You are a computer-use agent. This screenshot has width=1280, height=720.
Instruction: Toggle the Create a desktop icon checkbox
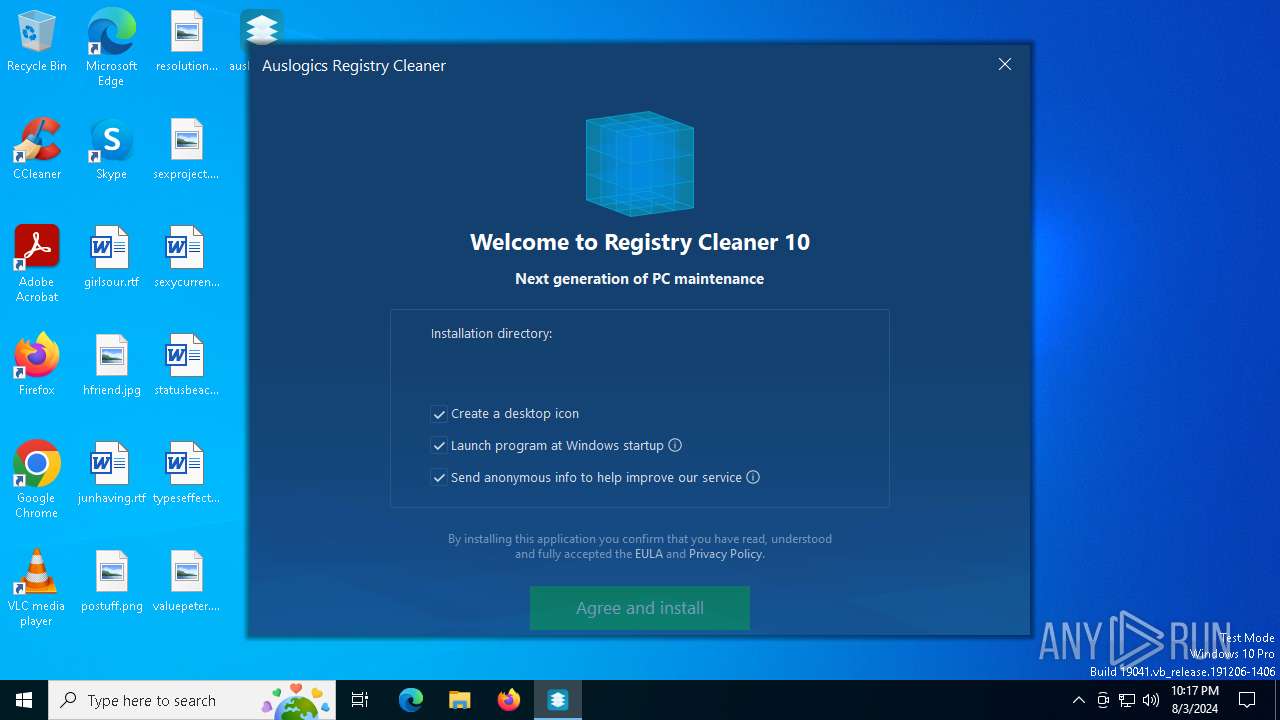[439, 414]
